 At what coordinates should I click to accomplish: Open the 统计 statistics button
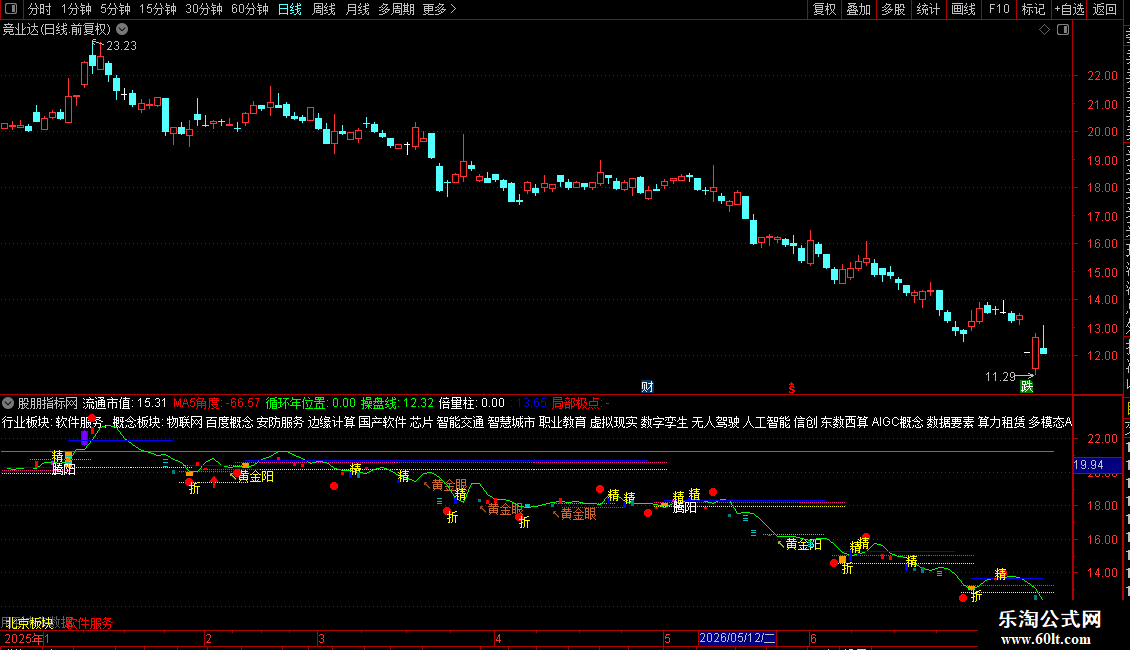point(927,9)
